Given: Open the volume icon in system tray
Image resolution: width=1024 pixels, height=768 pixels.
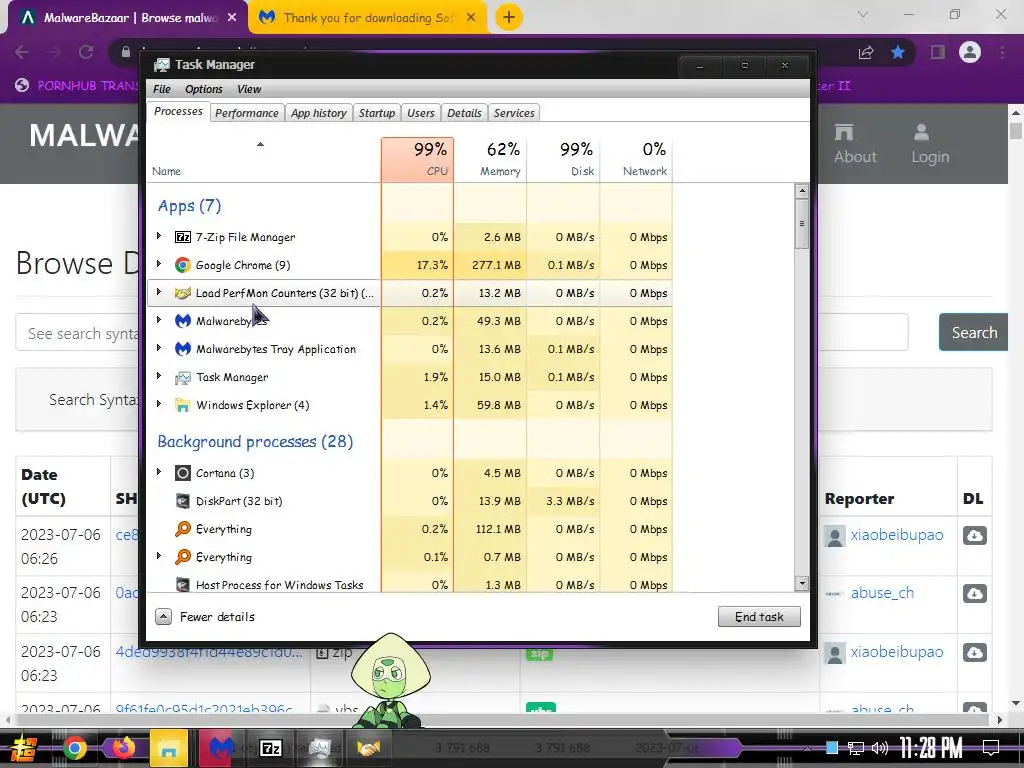Looking at the screenshot, I should [880, 748].
